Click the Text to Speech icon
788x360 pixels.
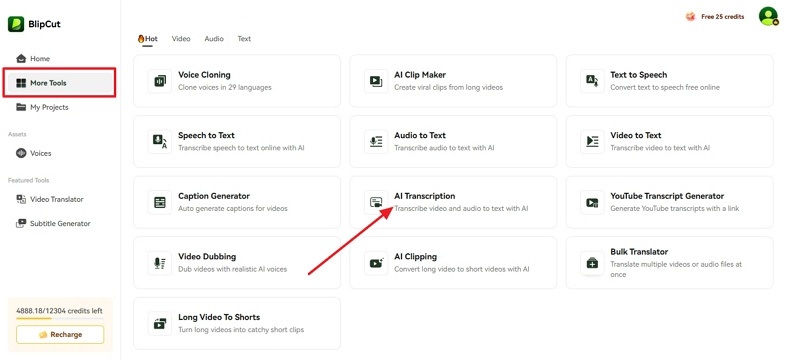tap(592, 81)
